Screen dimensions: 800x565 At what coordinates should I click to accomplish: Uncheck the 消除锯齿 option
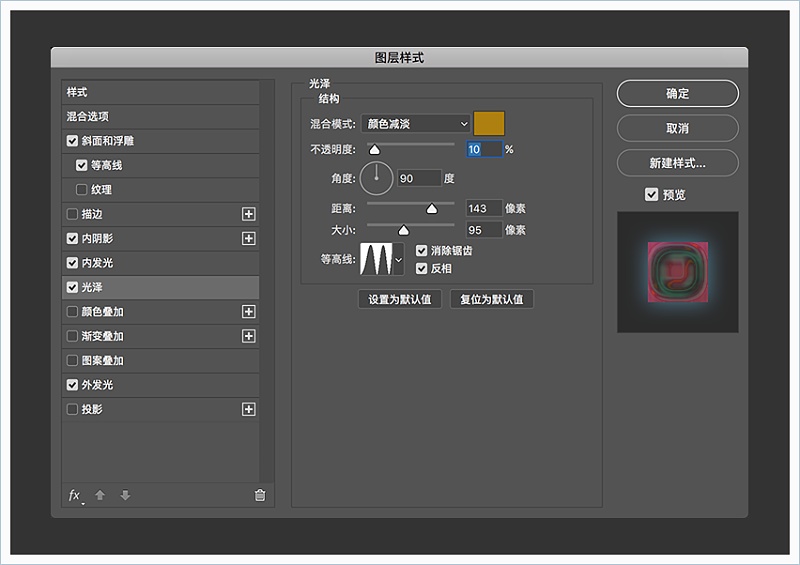(422, 251)
